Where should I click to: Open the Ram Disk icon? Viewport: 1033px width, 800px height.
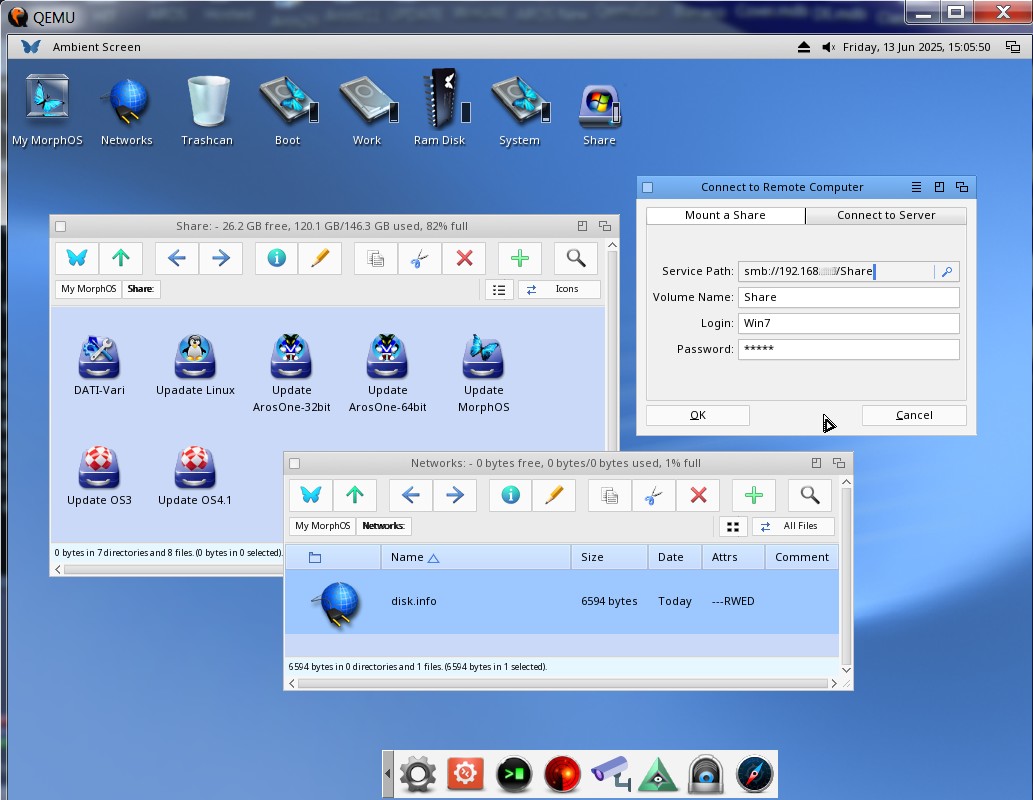point(440,109)
